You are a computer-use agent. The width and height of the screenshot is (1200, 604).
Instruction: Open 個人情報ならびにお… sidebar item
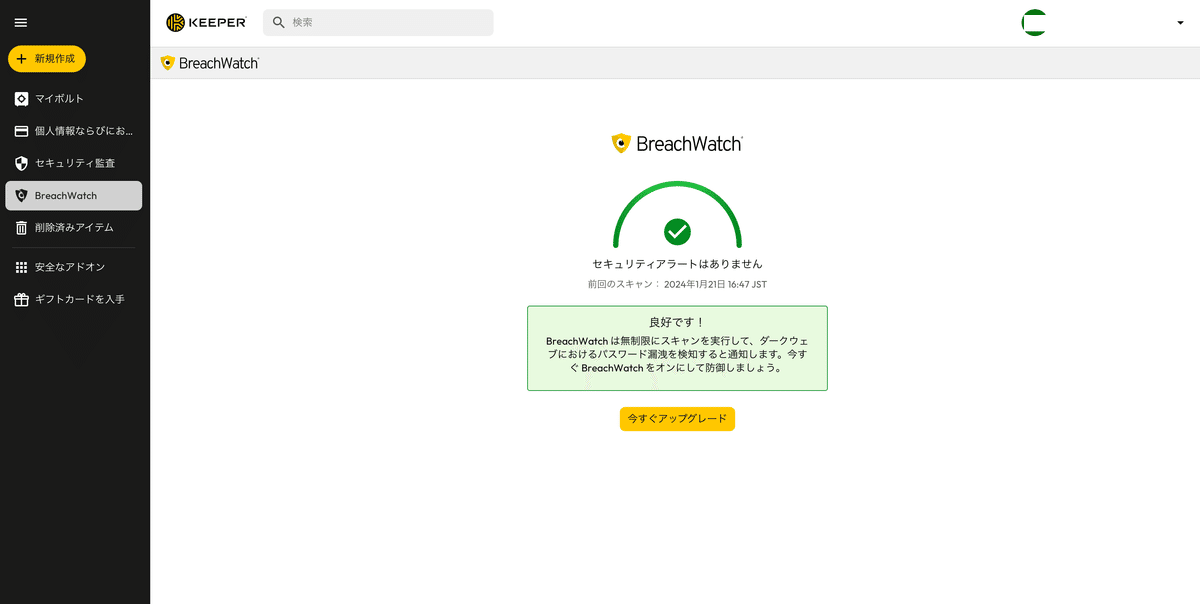click(74, 131)
